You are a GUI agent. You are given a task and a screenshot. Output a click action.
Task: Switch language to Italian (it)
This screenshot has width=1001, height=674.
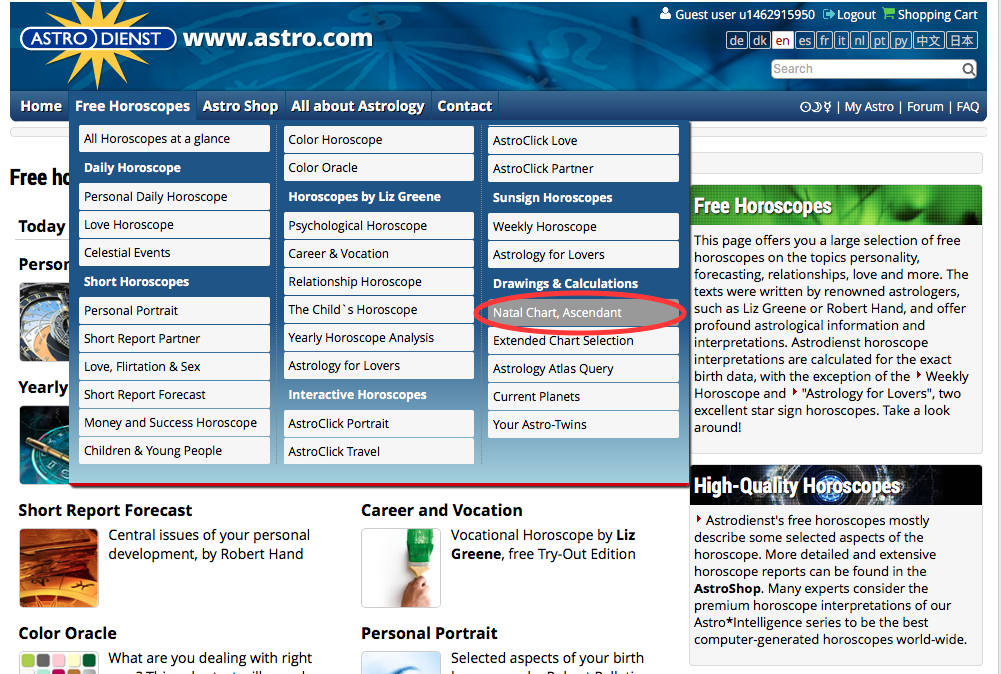click(x=841, y=41)
